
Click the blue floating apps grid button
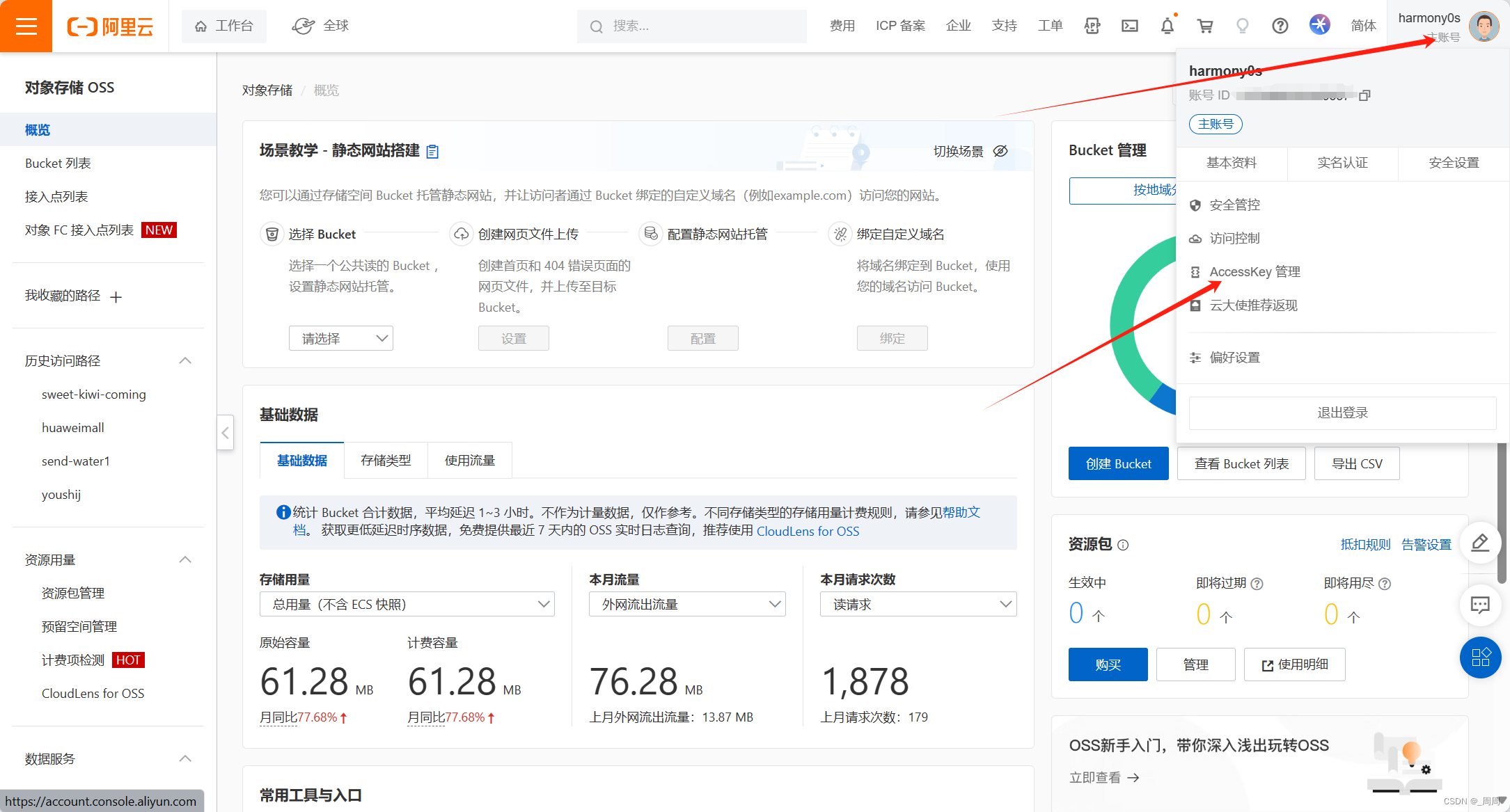[x=1480, y=658]
